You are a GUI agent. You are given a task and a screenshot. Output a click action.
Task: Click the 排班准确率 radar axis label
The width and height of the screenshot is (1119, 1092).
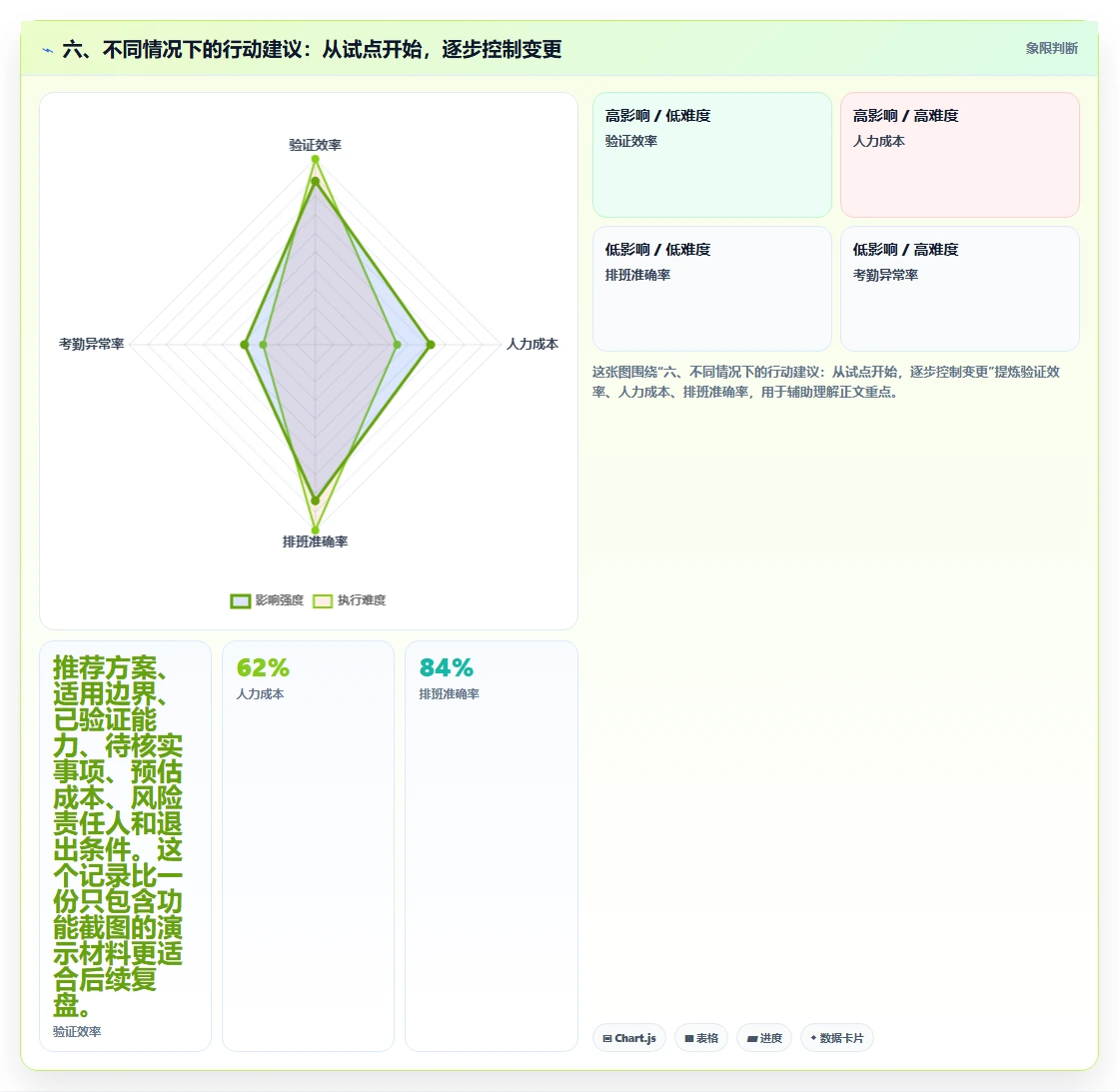click(x=315, y=542)
